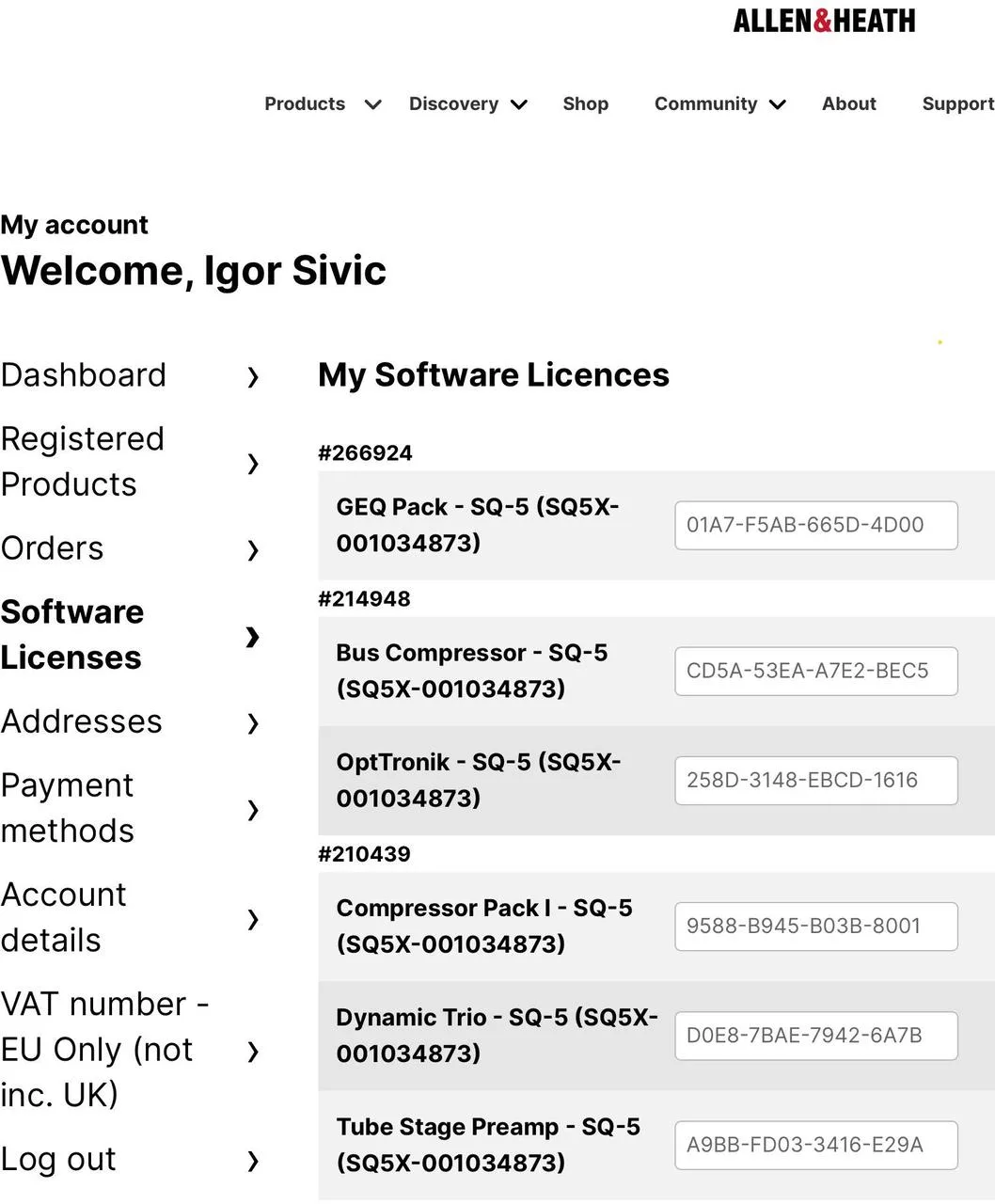Open the Products menu
This screenshot has width=995, height=1204.
click(x=305, y=103)
